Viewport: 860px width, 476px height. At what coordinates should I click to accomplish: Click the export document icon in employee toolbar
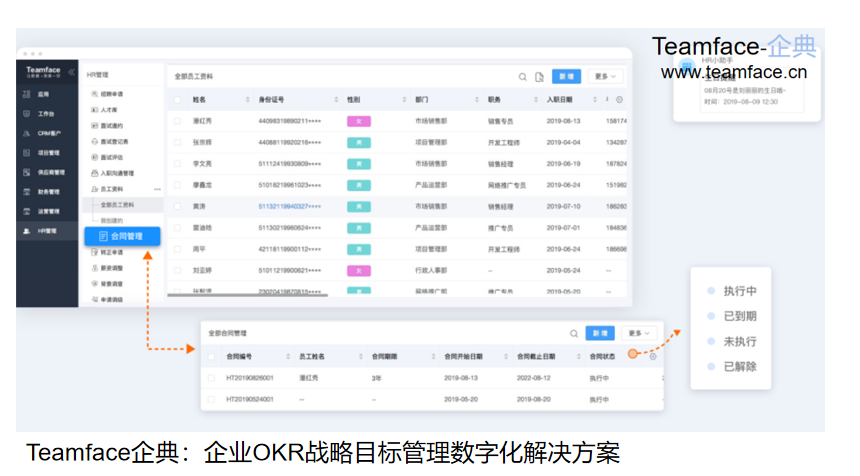(539, 77)
